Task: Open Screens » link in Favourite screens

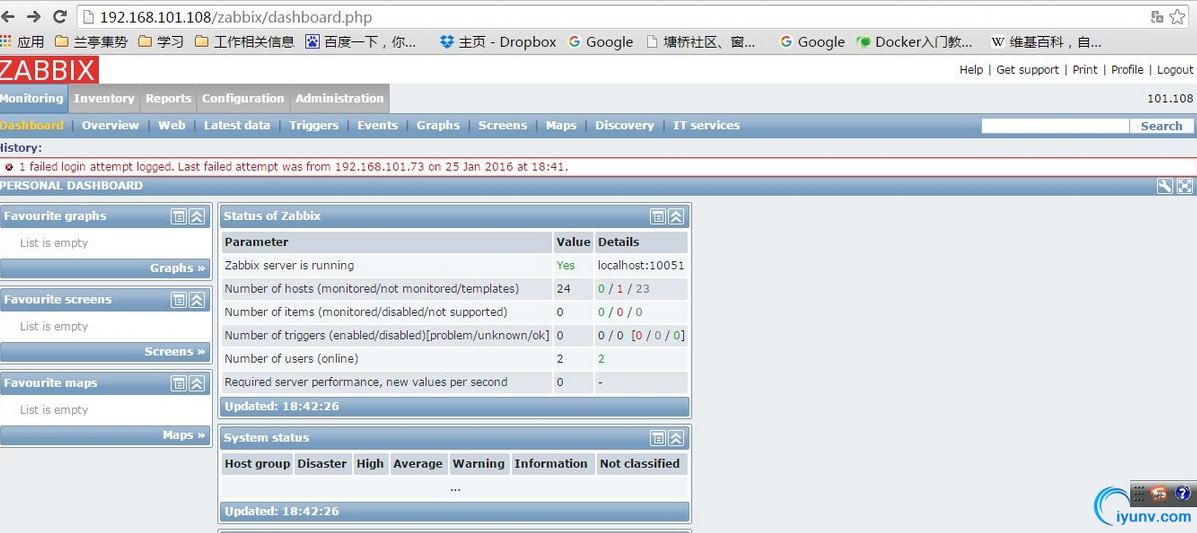Action: [x=175, y=351]
